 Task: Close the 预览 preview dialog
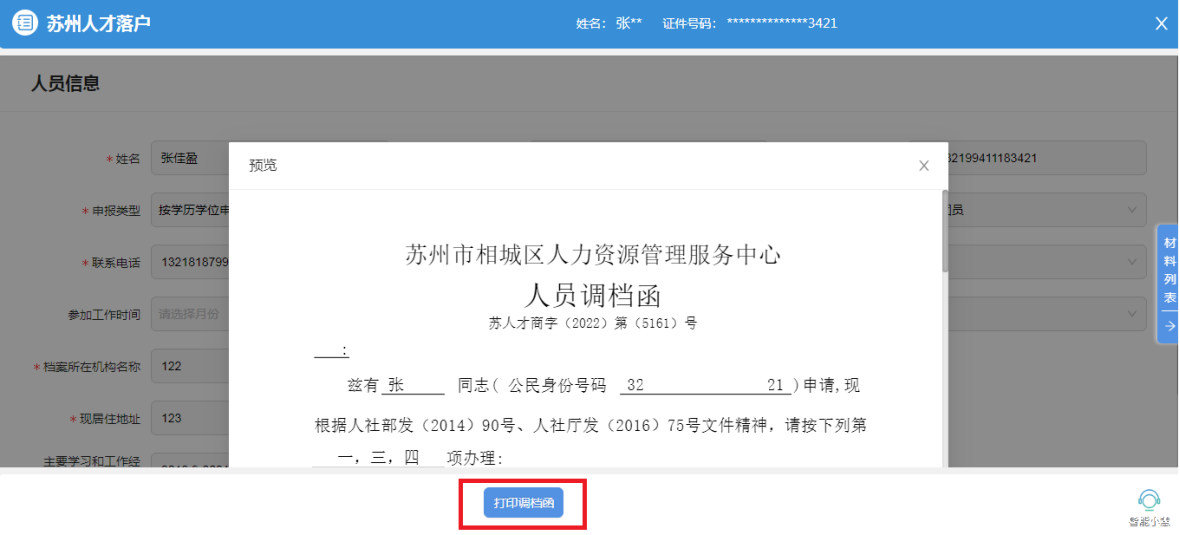coord(924,166)
